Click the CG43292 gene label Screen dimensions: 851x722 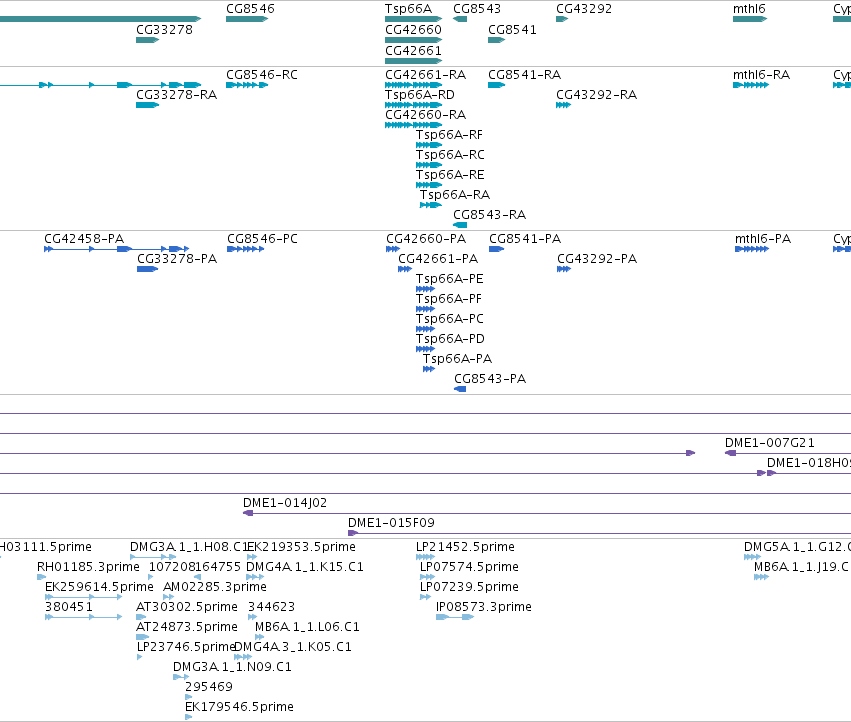[x=584, y=9]
